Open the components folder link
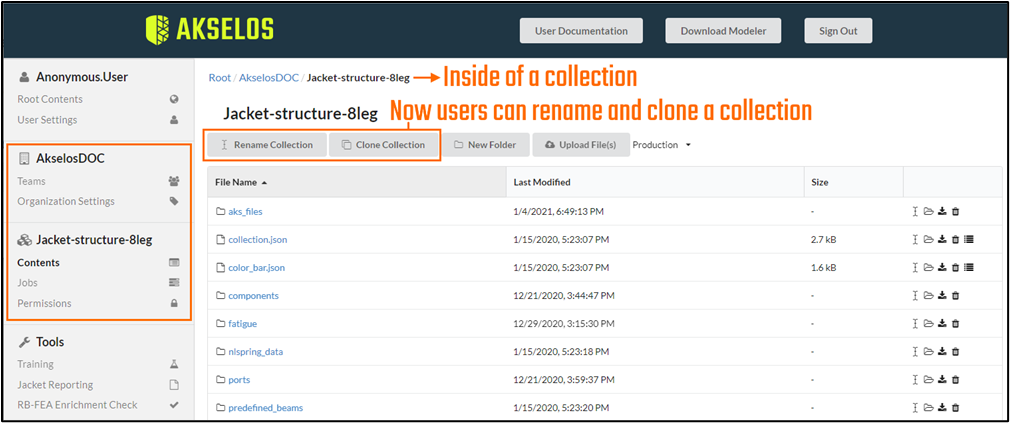1010x423 pixels. click(x=254, y=296)
